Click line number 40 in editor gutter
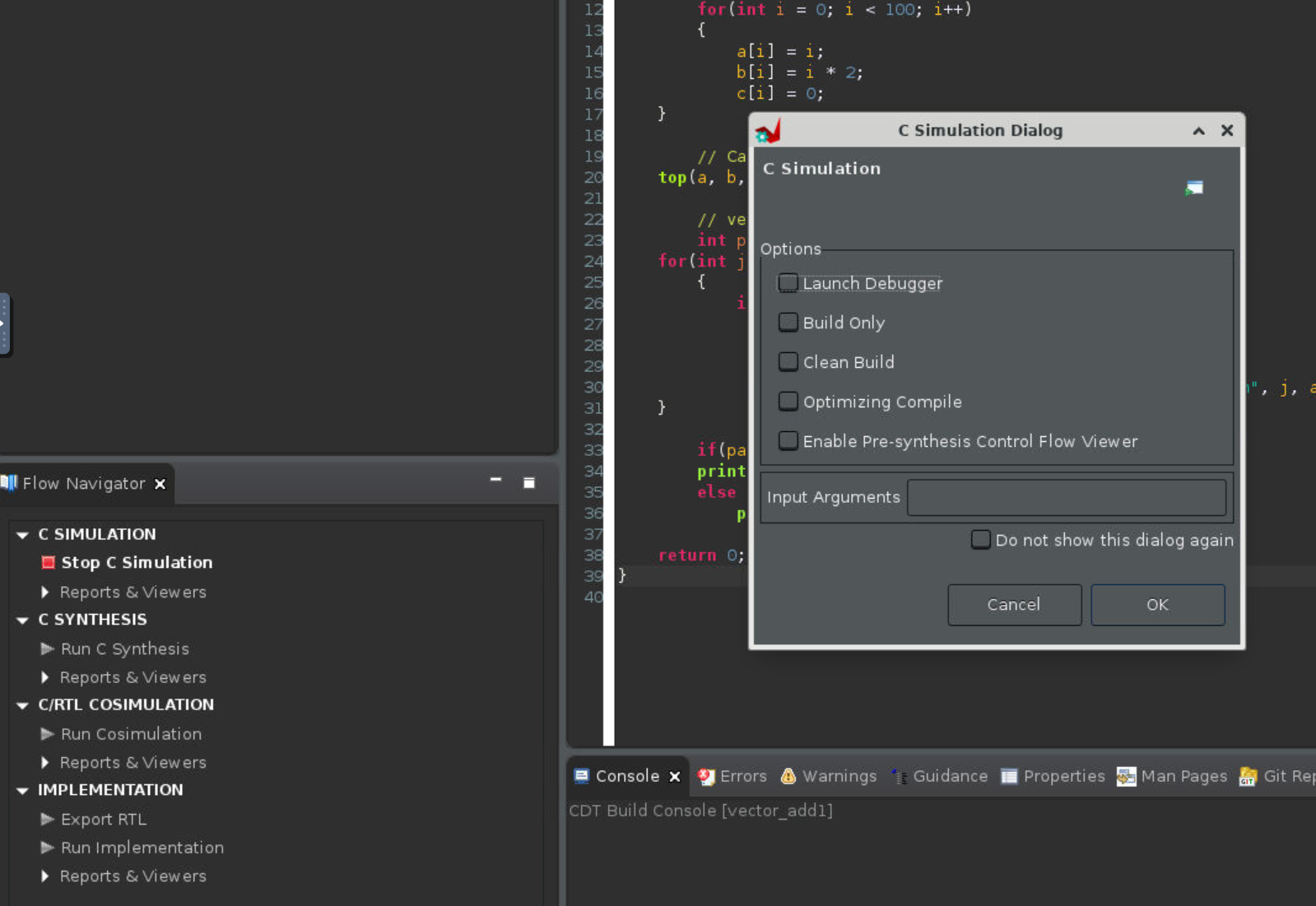Image resolution: width=1316 pixels, height=906 pixels. (x=593, y=597)
